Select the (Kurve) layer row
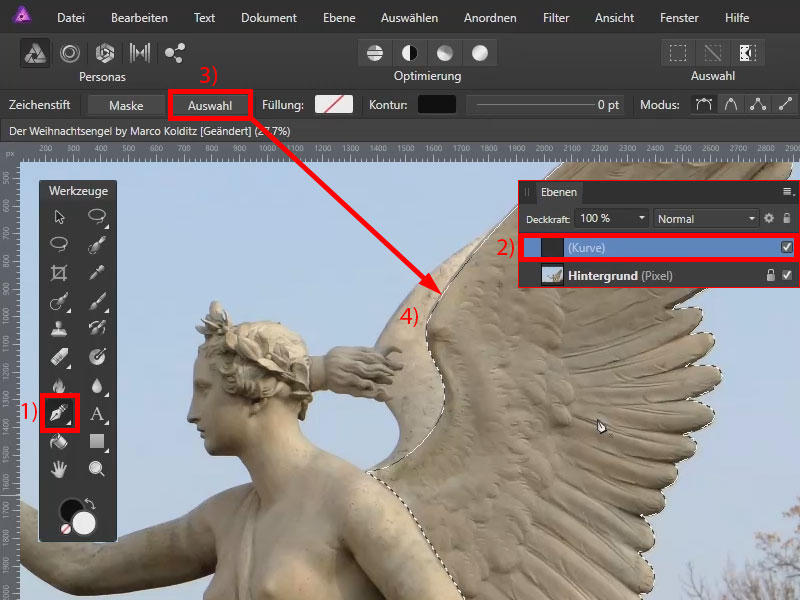Viewport: 800px width, 600px height. [658, 247]
